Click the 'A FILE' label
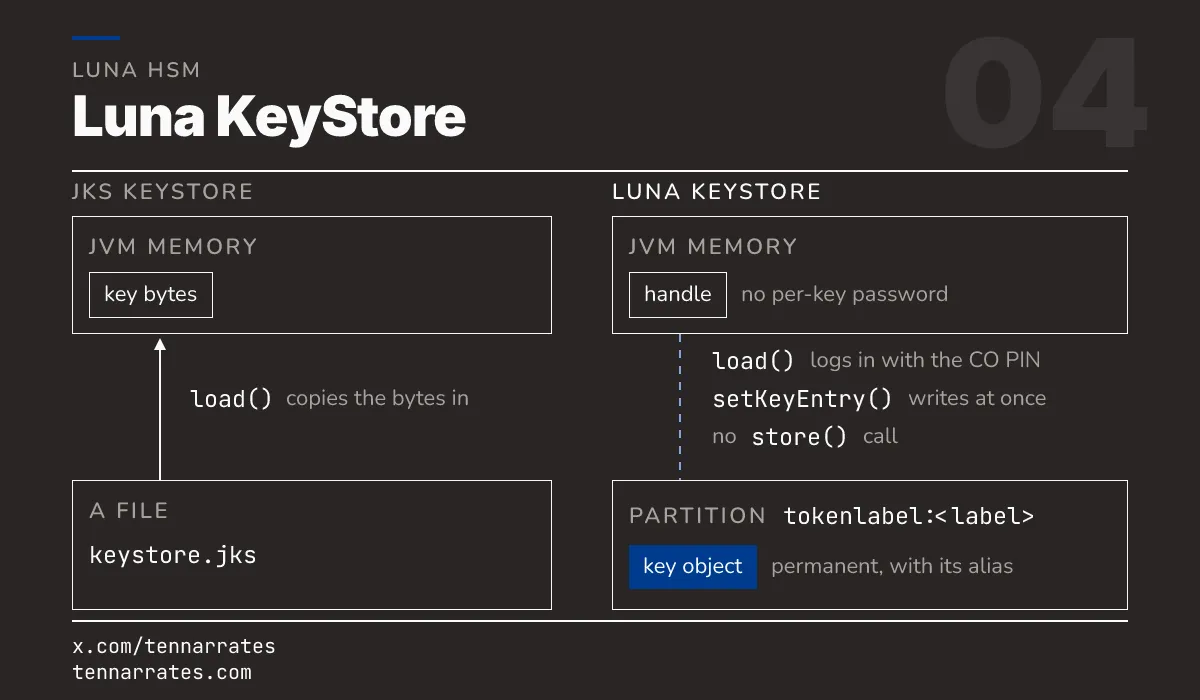The height and width of the screenshot is (700, 1200). click(x=129, y=511)
